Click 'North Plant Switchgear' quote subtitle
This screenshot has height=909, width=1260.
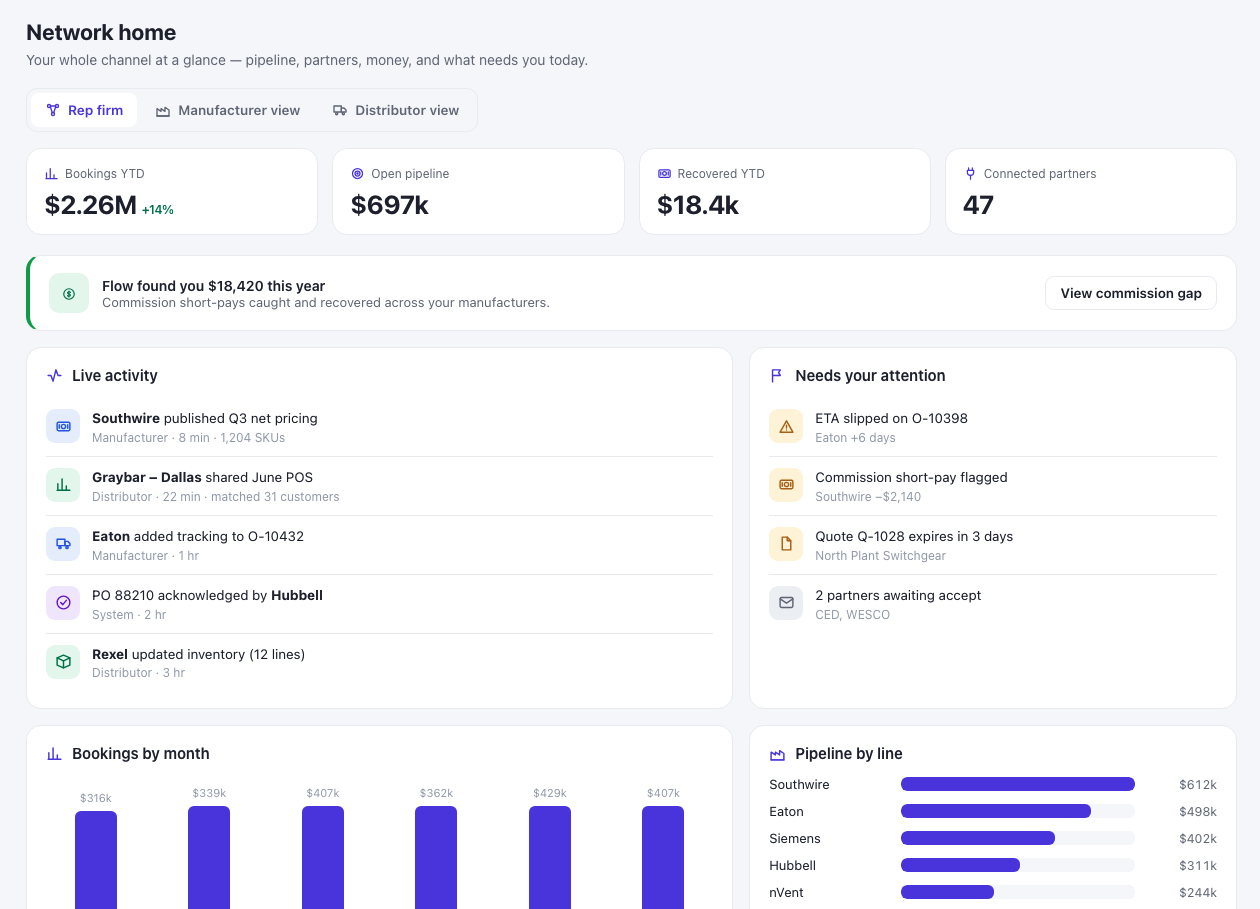[x=881, y=555]
